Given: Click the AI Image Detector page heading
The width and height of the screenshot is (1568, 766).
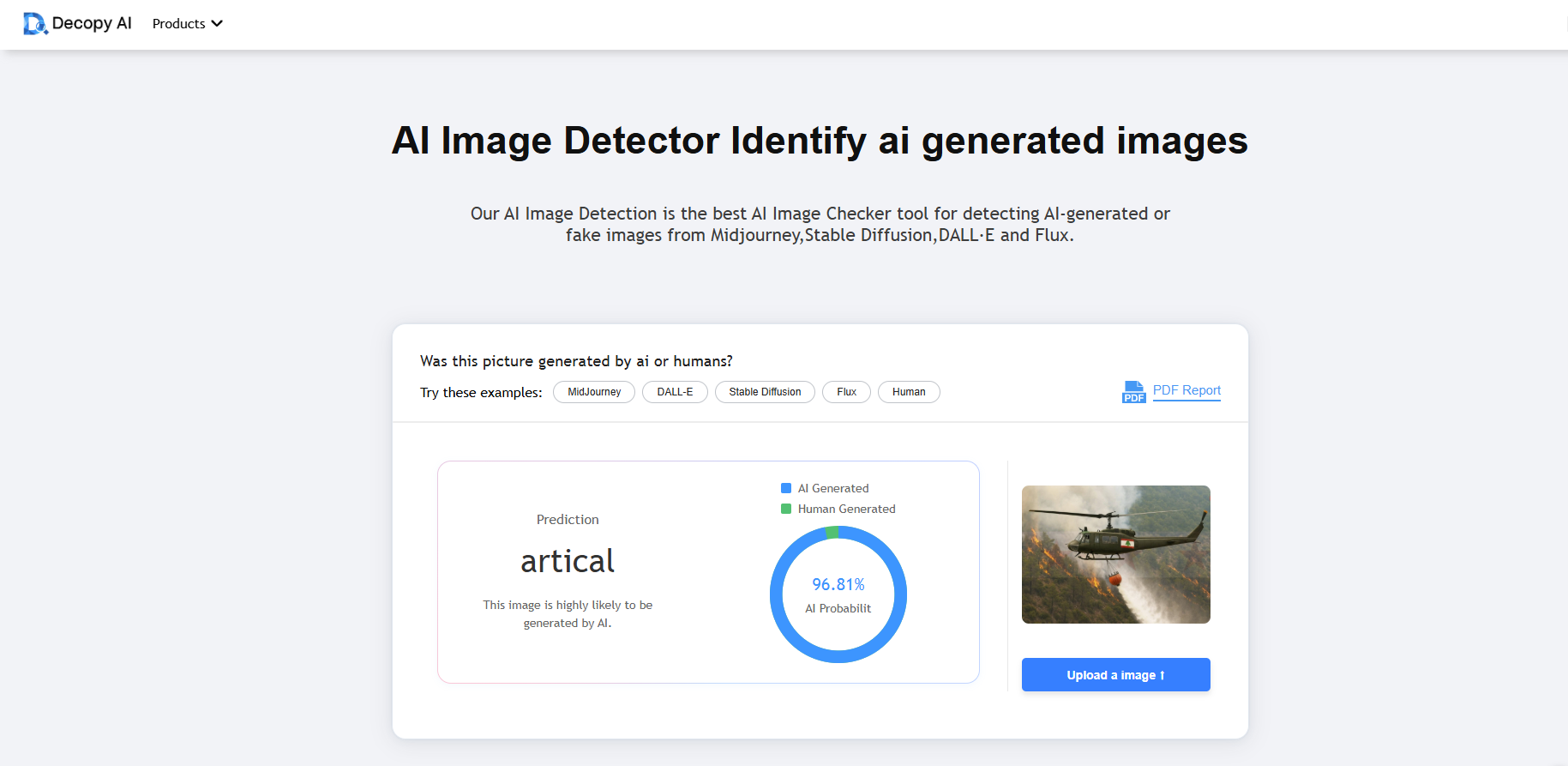Looking at the screenshot, I should [820, 141].
